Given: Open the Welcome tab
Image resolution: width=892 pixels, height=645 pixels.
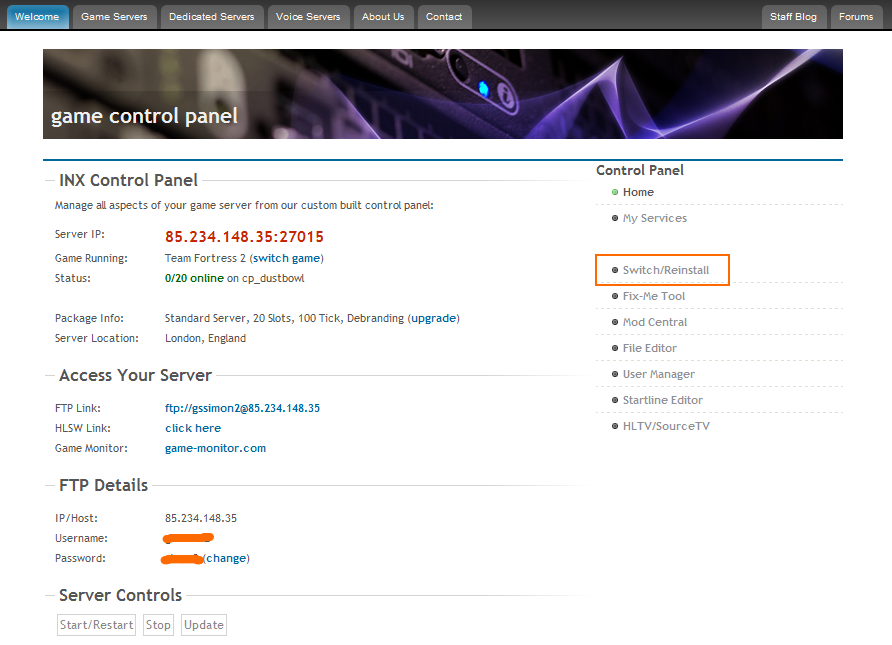Looking at the screenshot, I should (38, 17).
